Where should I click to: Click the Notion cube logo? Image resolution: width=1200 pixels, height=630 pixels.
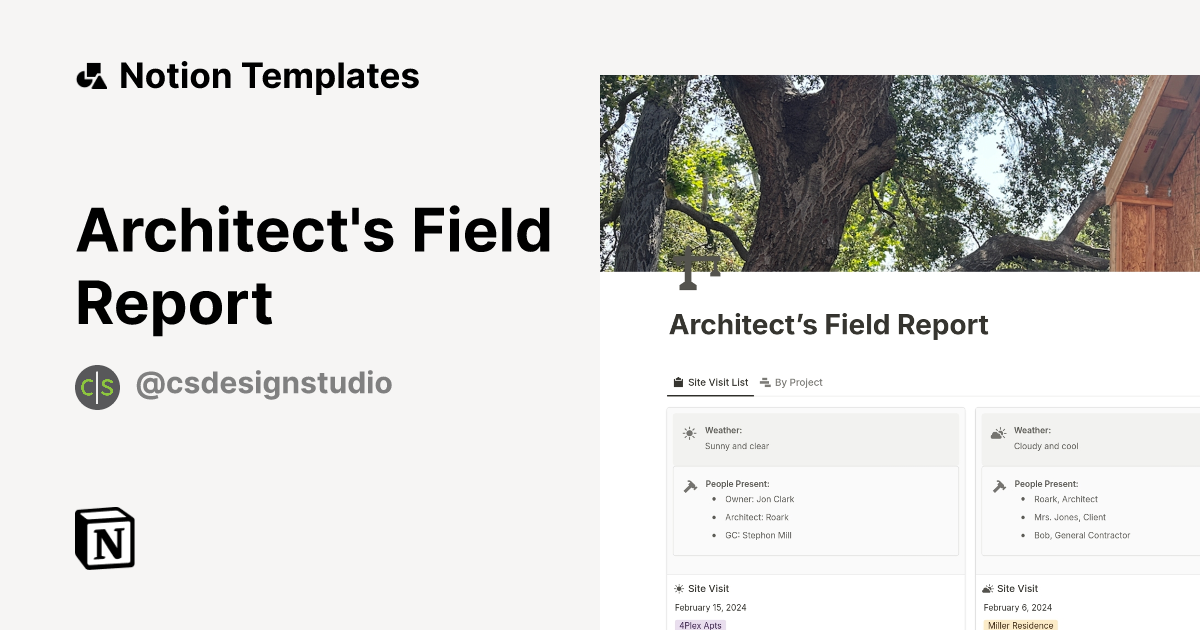[105, 539]
